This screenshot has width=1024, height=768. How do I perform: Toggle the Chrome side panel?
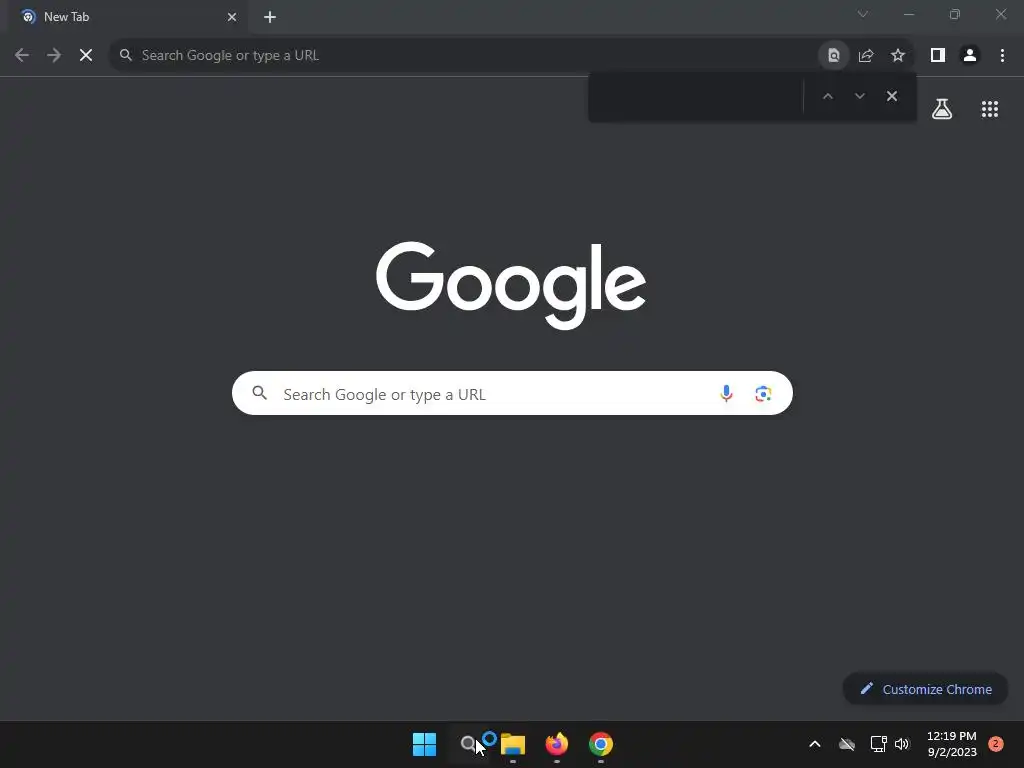(x=938, y=56)
